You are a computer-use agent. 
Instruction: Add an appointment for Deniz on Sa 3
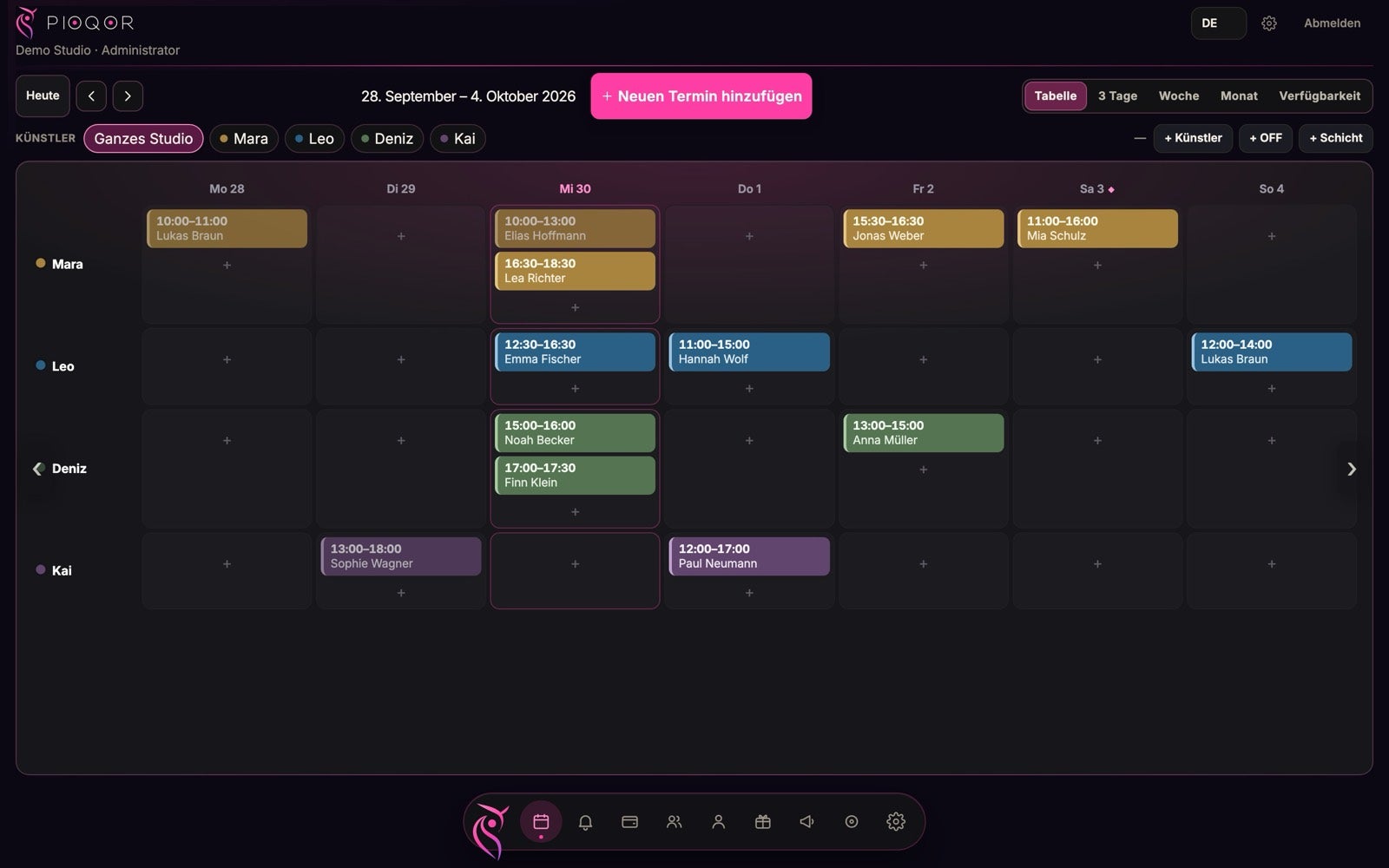tap(1097, 441)
